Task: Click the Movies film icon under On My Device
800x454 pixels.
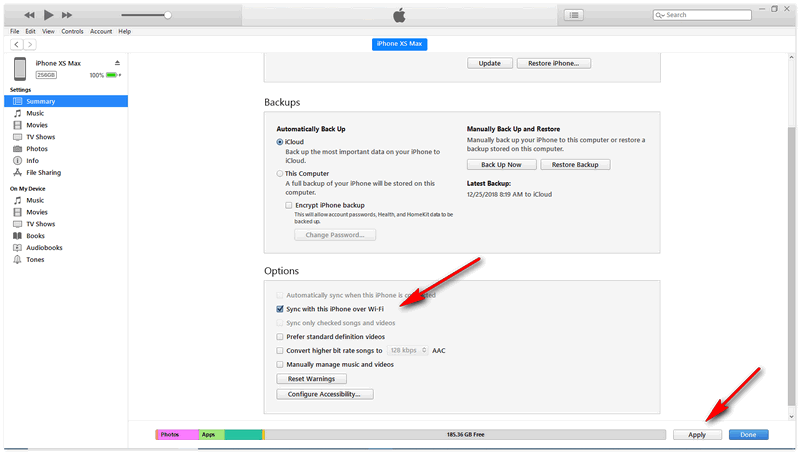Action: 17,212
